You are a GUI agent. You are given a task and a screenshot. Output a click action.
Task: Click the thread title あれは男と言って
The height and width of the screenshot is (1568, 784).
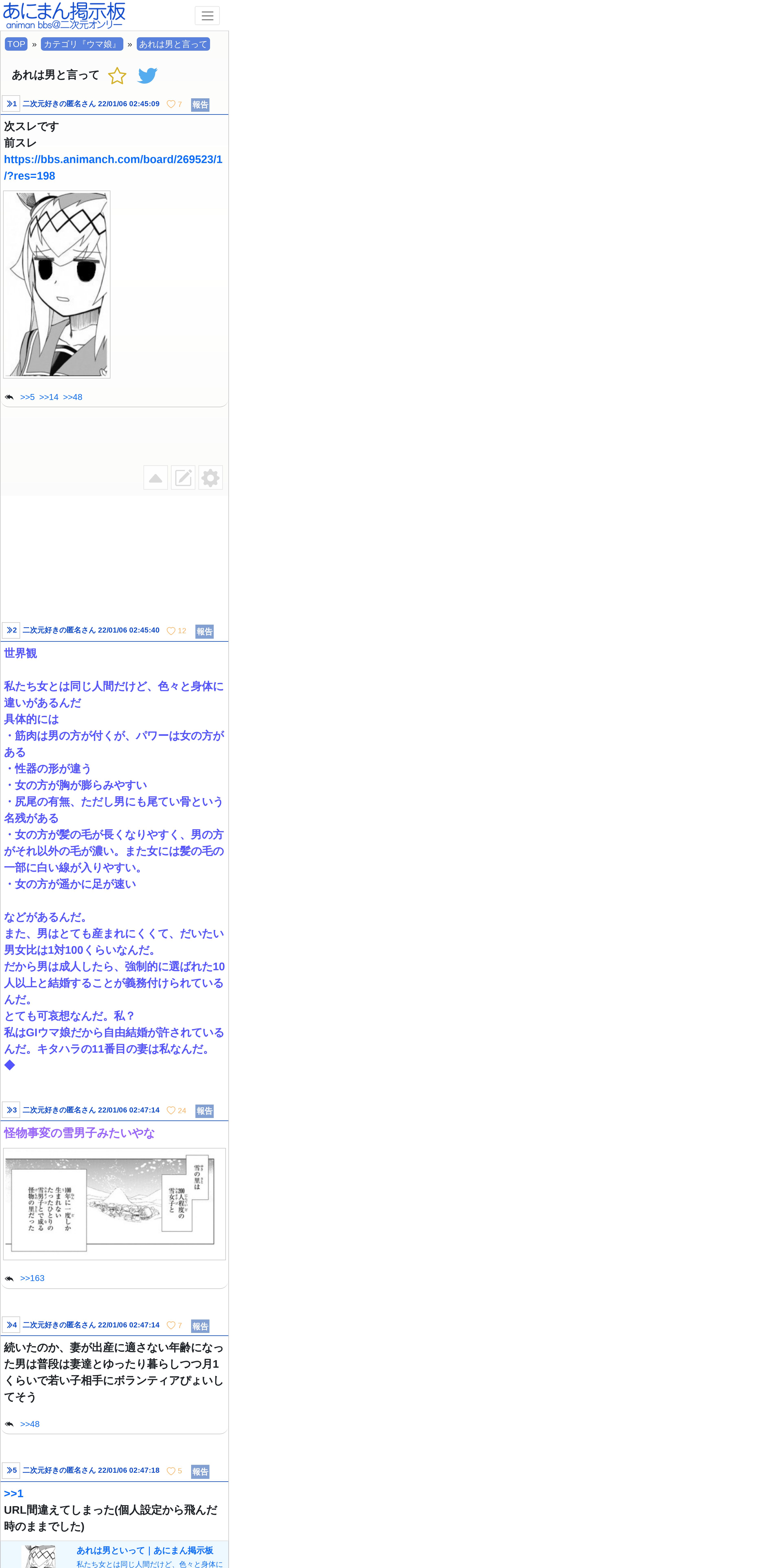[x=55, y=75]
